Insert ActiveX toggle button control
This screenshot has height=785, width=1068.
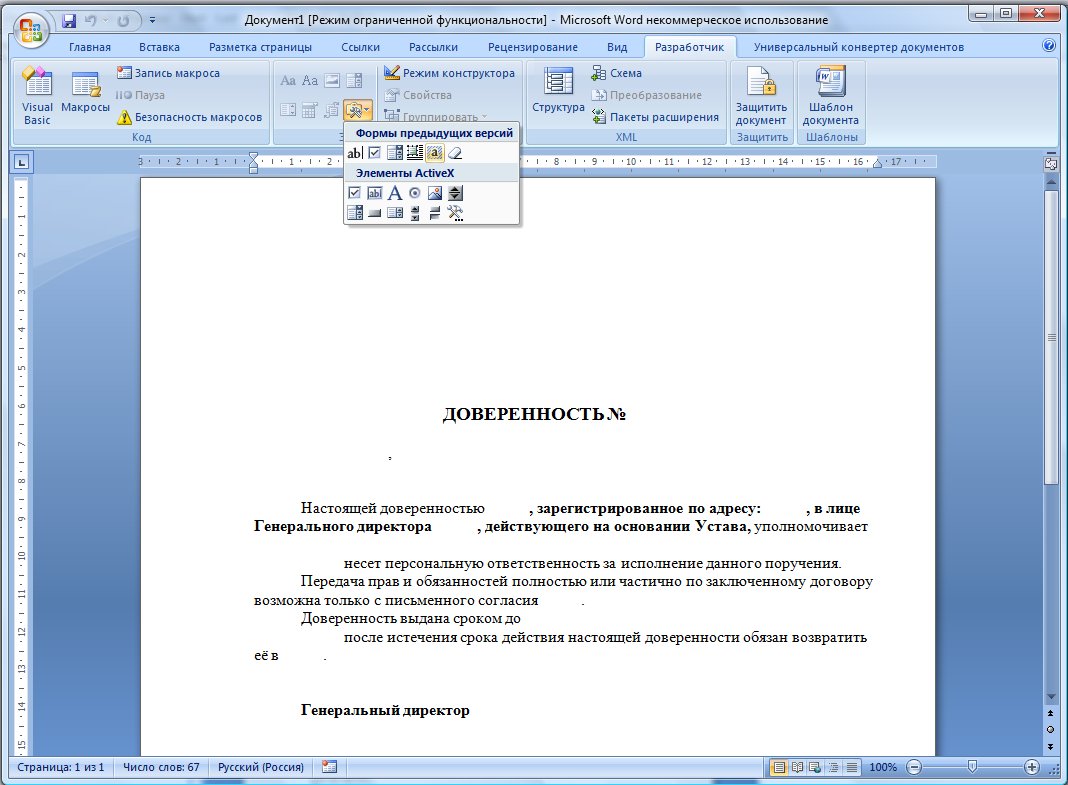(x=435, y=213)
